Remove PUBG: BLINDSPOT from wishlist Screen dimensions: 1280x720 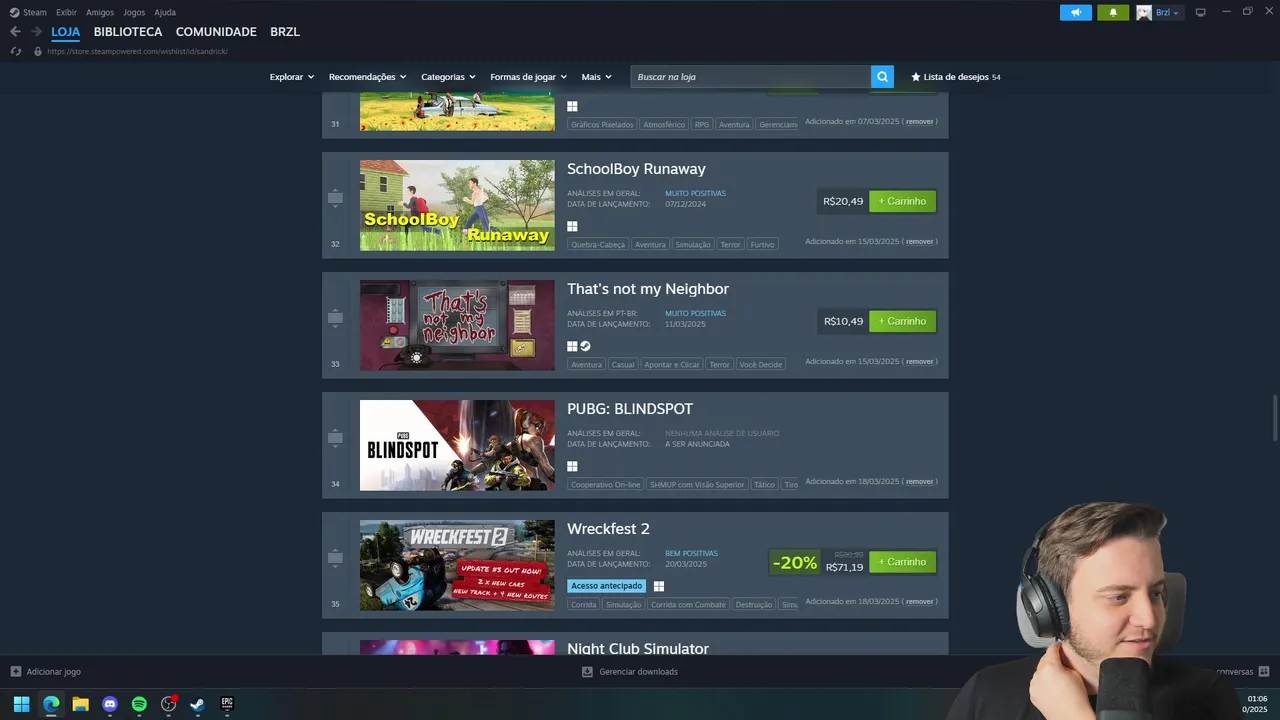point(920,481)
